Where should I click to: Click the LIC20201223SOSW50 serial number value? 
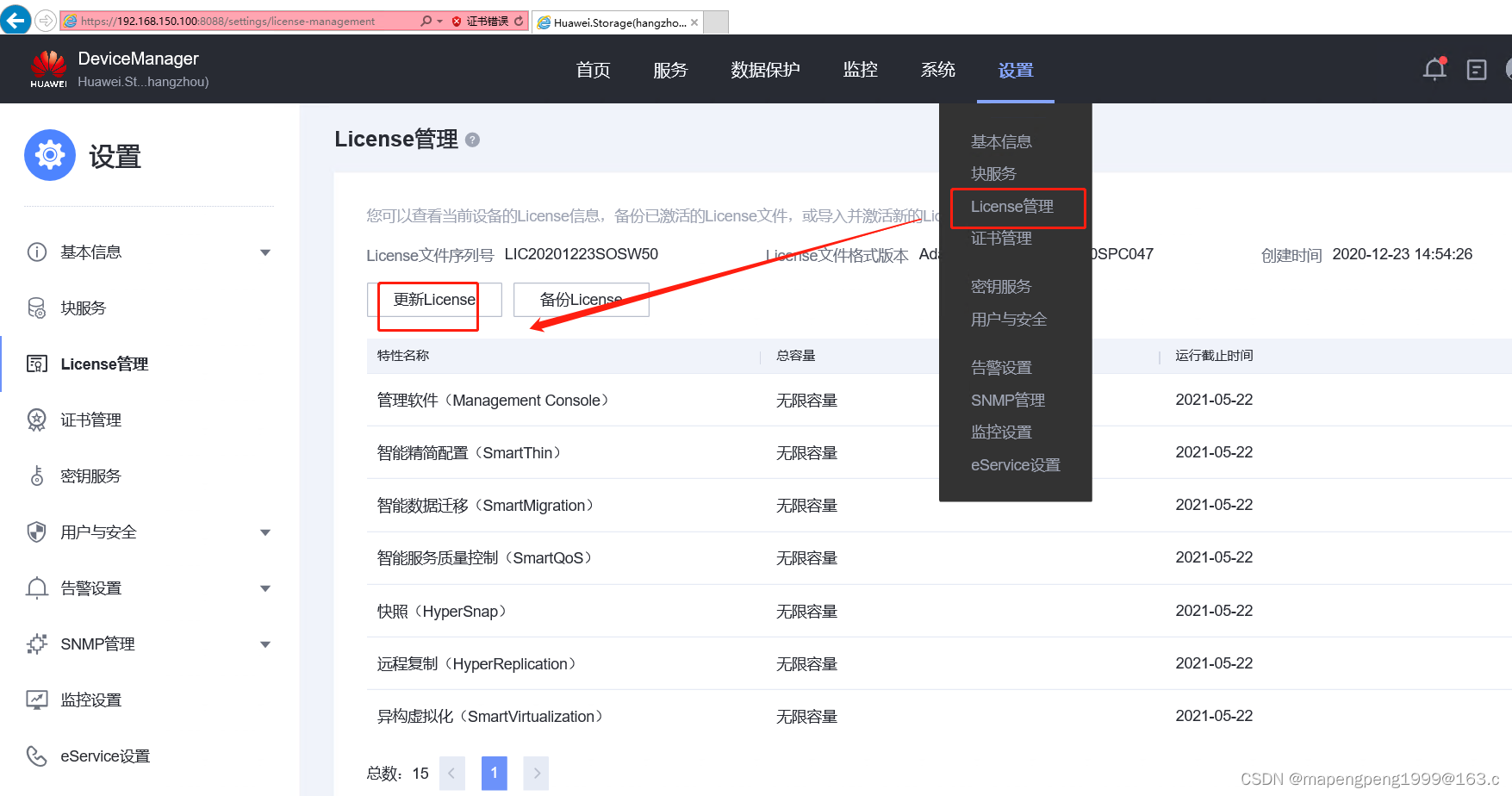click(x=581, y=254)
